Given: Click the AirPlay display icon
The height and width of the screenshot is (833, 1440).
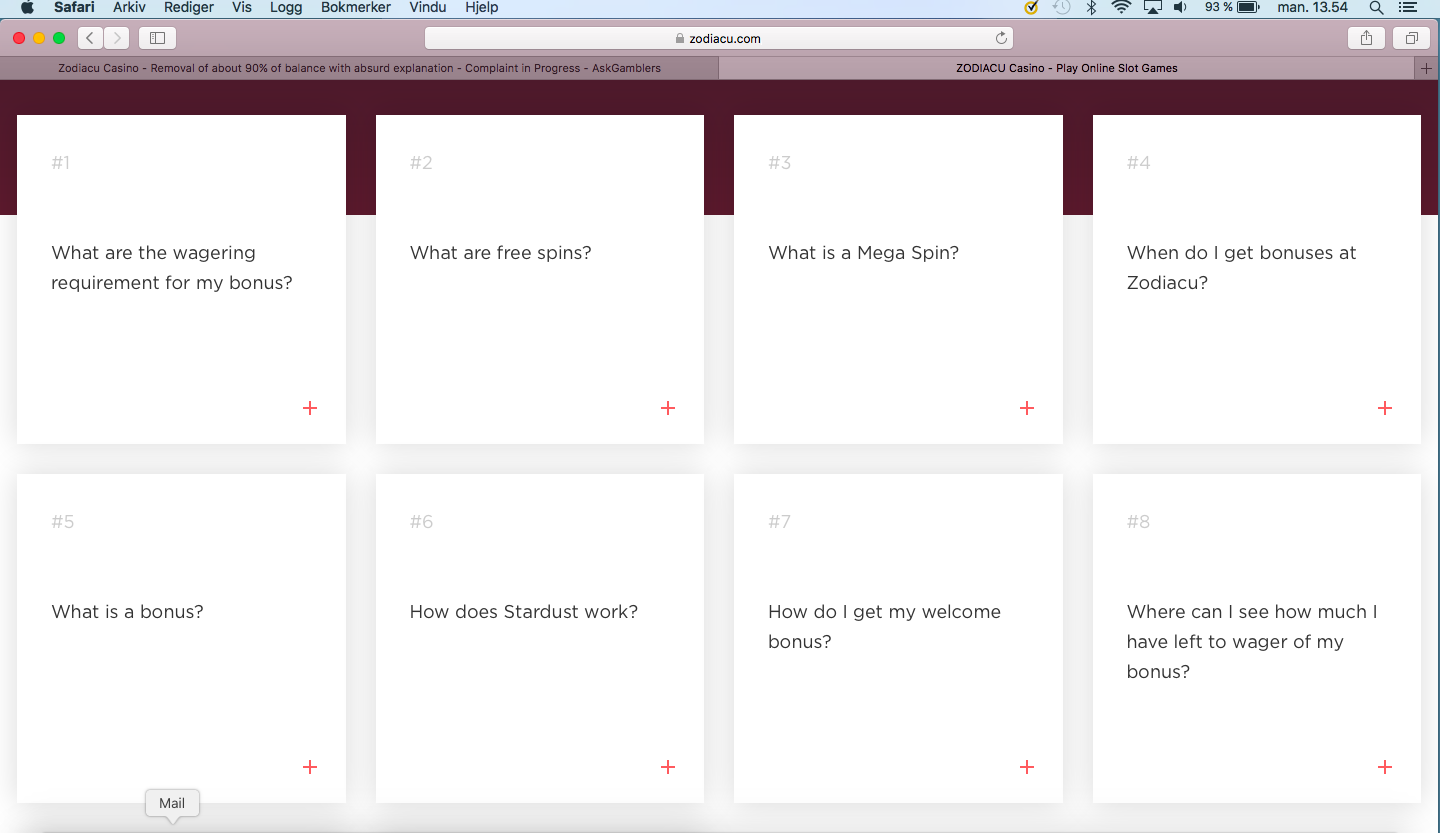Looking at the screenshot, I should point(1152,8).
